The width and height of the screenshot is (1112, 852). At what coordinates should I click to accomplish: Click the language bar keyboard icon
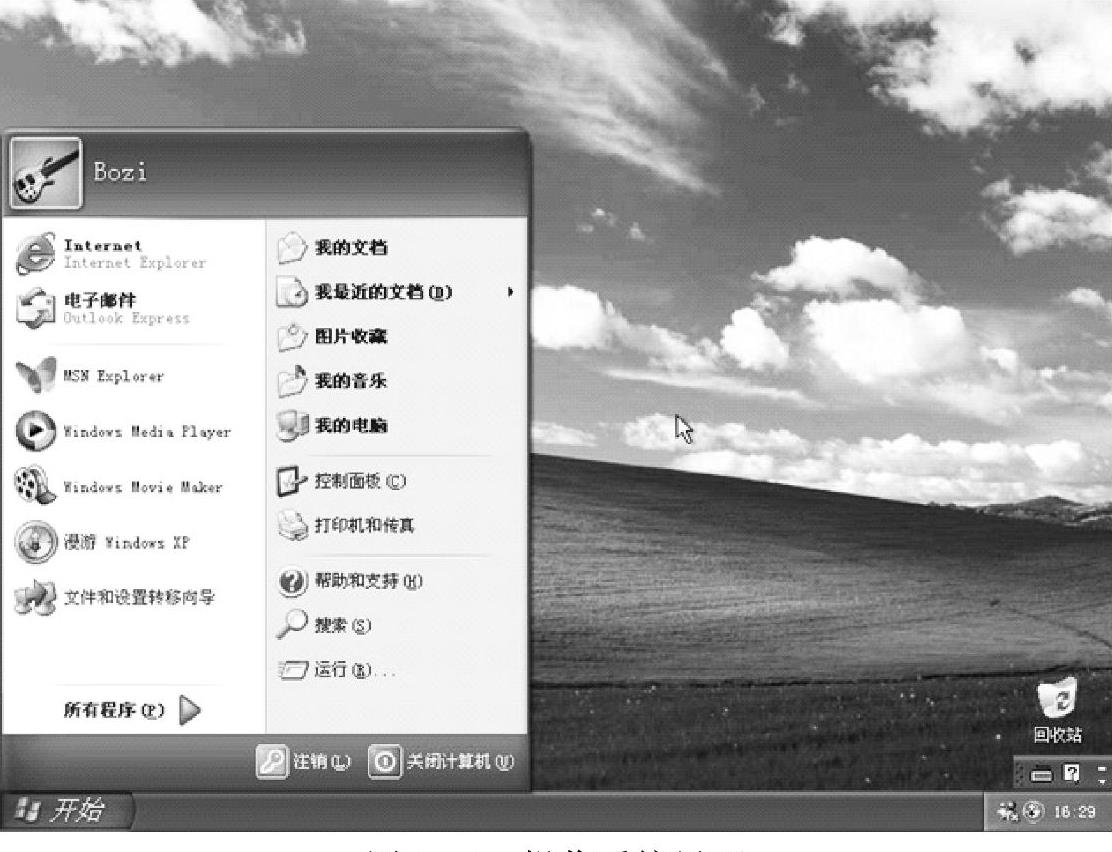1040,774
